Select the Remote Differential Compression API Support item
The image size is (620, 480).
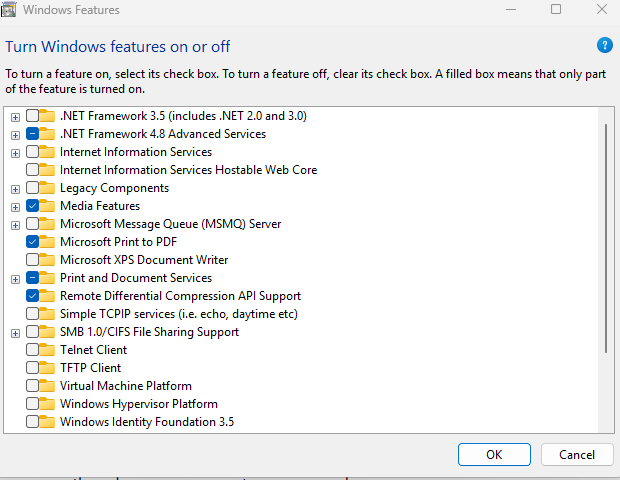180,296
